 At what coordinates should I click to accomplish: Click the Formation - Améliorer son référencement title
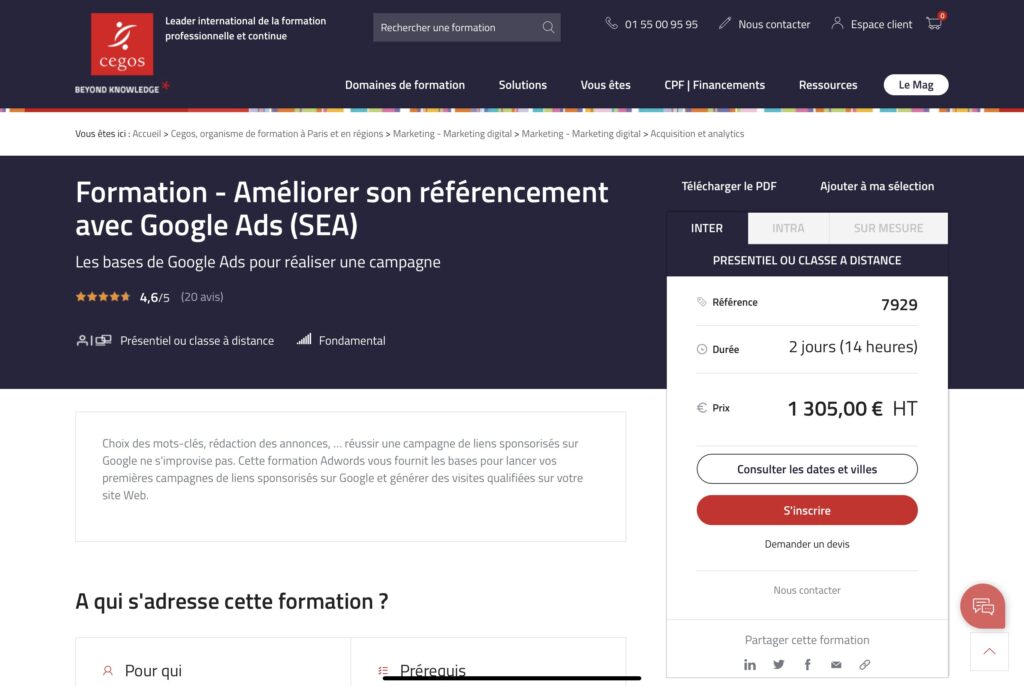click(342, 208)
